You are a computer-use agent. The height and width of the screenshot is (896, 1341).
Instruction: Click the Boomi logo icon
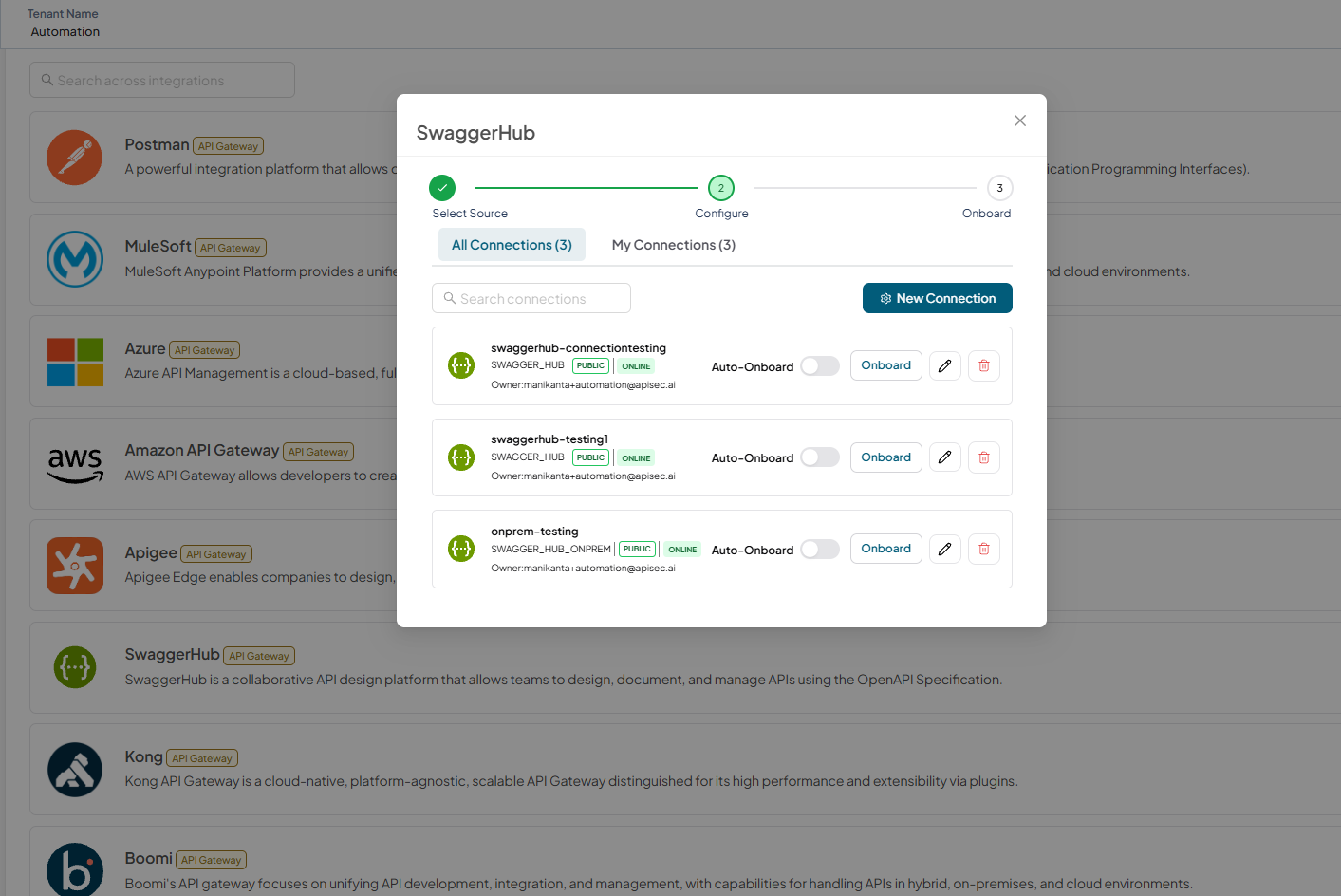[75, 869]
